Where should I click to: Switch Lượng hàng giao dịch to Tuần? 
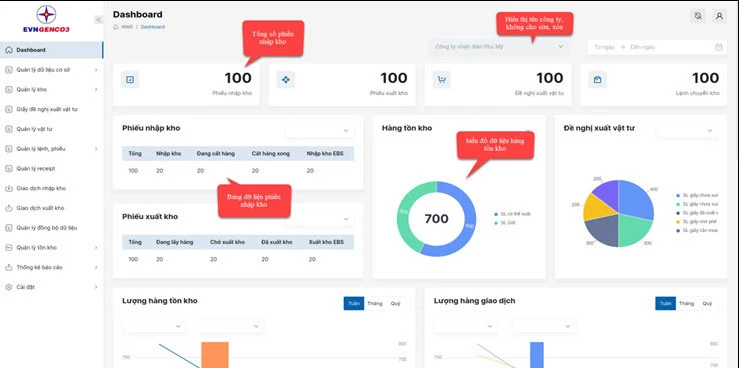665,303
